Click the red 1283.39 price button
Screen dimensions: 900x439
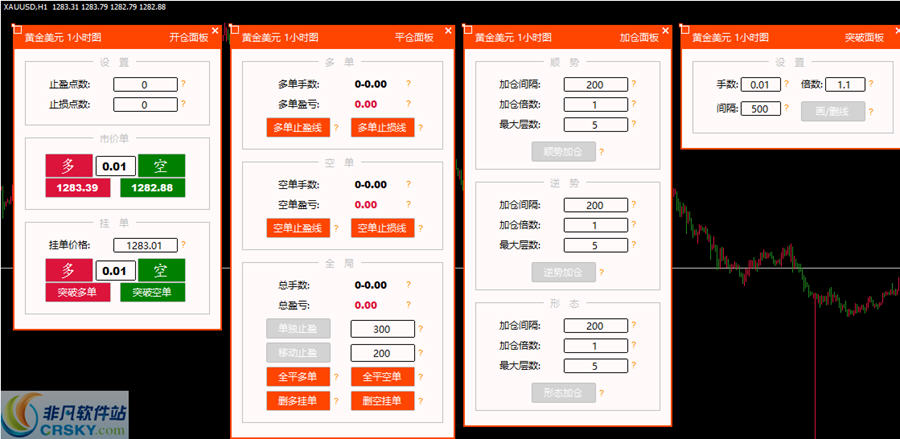tap(77, 188)
